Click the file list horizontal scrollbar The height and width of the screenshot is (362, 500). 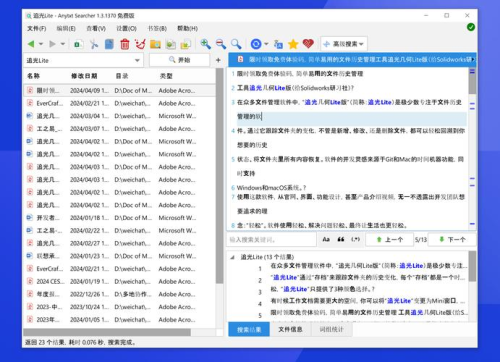point(107,332)
